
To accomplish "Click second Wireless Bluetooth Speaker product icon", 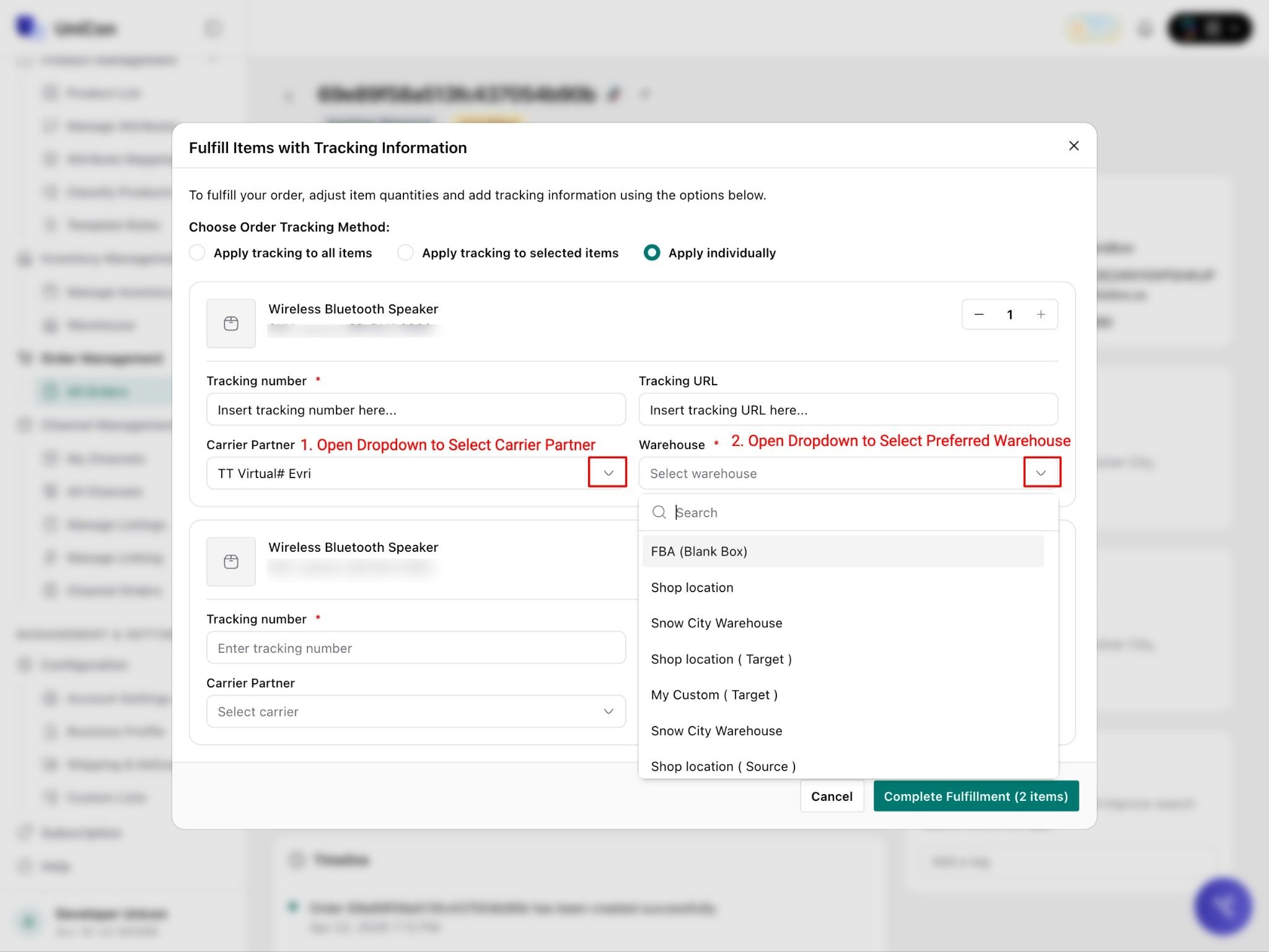I will 231,562.
